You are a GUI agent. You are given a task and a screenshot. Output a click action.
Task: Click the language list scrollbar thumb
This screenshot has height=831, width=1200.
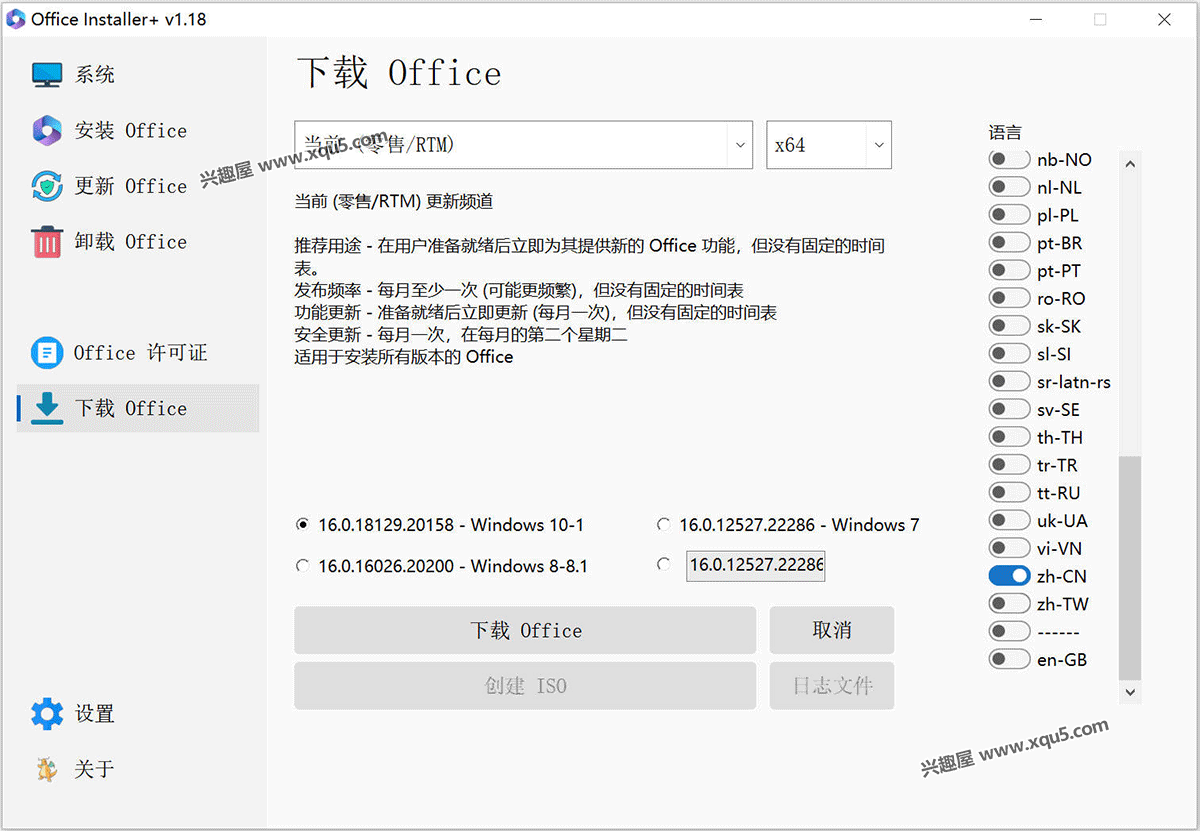[x=1129, y=567]
